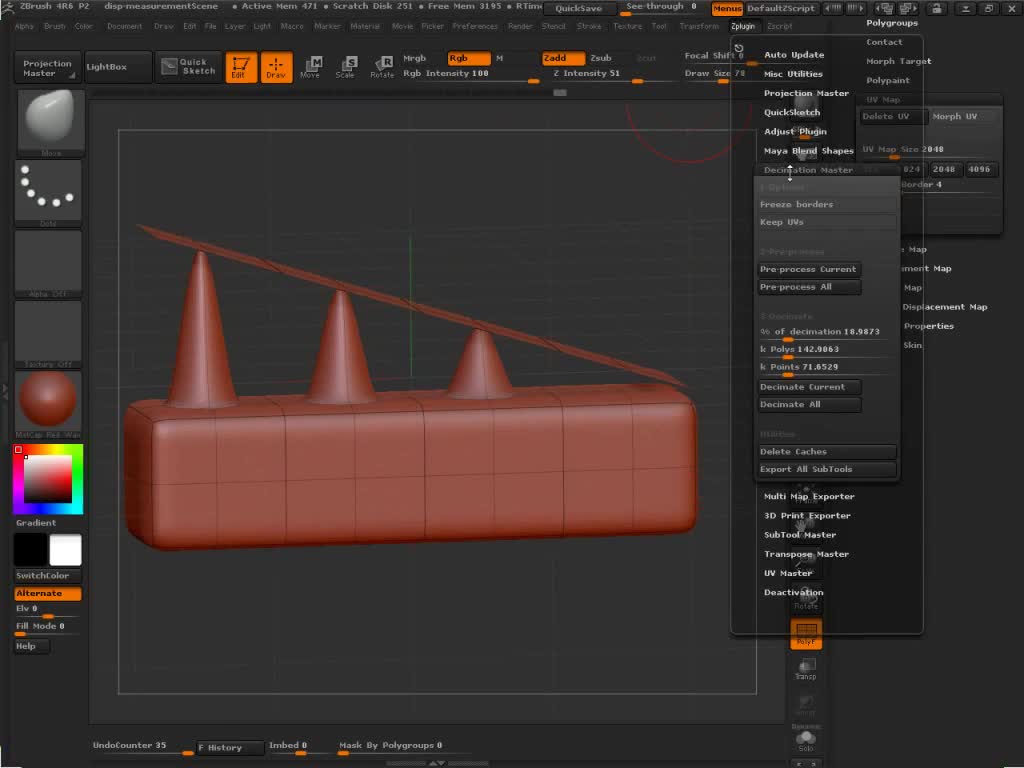
Task: Open the Texture menu
Action: point(628,26)
